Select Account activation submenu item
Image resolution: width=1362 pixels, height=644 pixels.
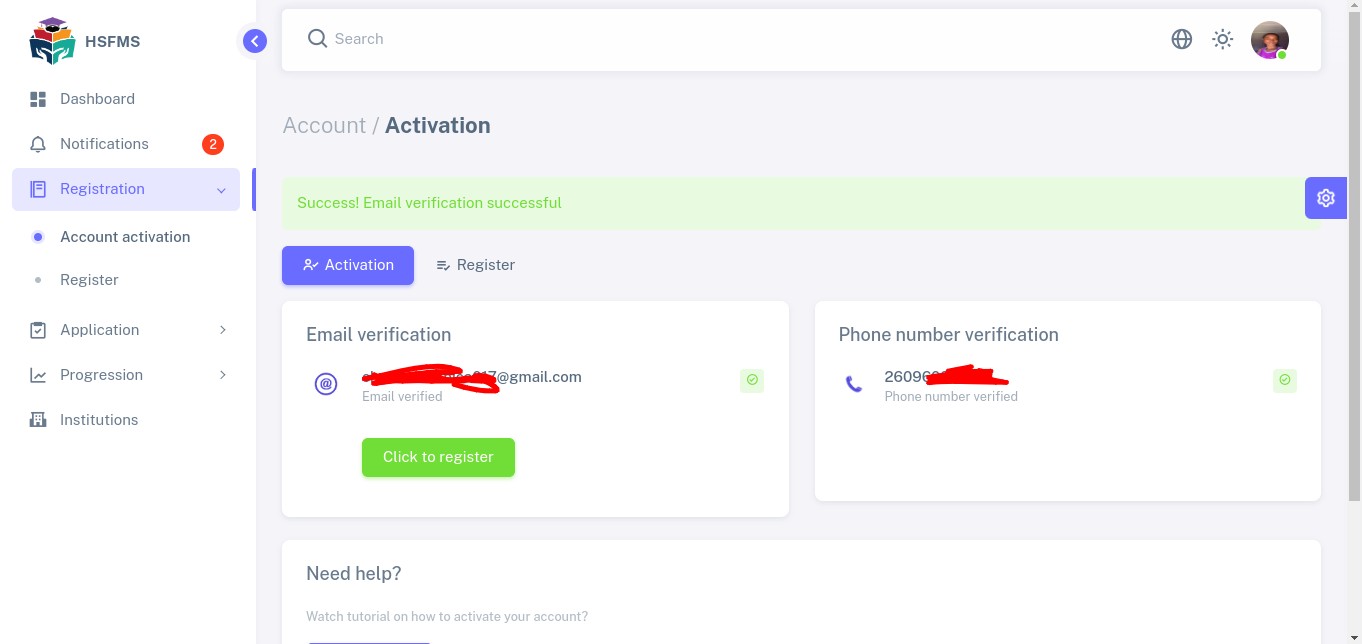(125, 237)
